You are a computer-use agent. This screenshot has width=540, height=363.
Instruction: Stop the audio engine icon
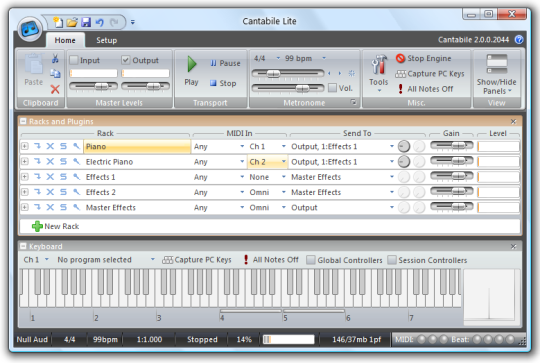[400, 58]
